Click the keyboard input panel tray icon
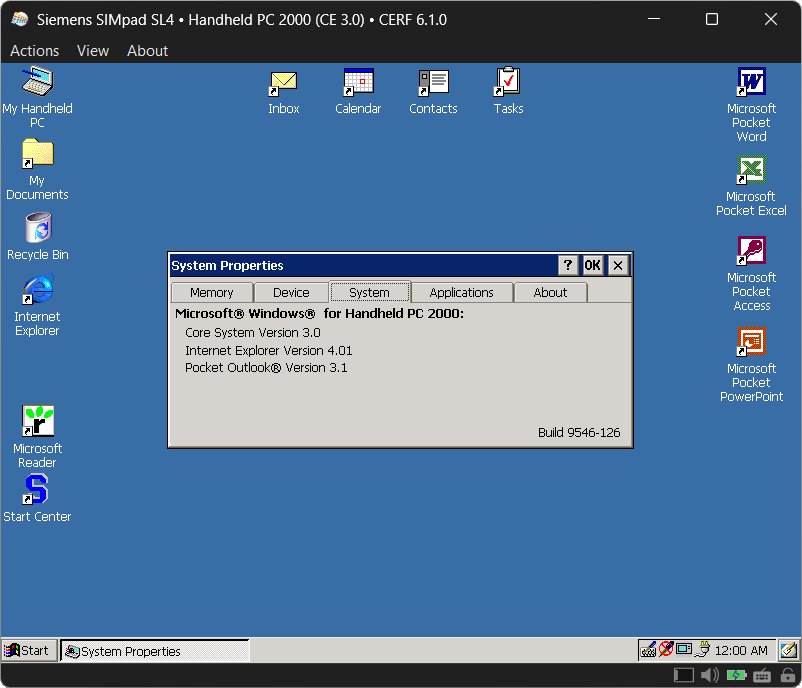Viewport: 802px width, 688px height. pos(648,650)
